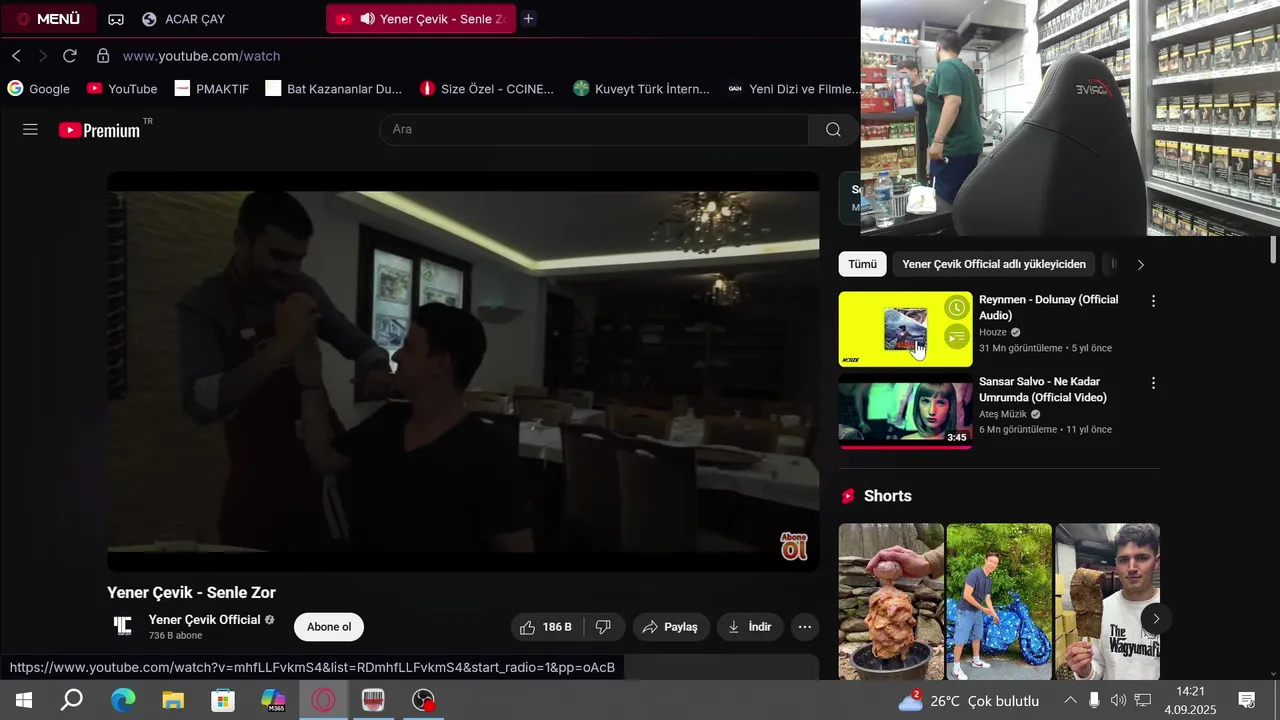Download the video with İndir
Viewport: 1280px width, 720px height.
click(750, 627)
